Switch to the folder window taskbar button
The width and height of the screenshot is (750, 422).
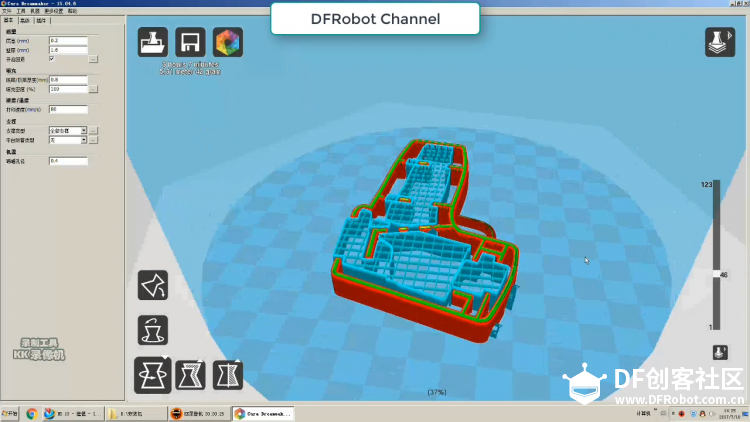click(136, 414)
